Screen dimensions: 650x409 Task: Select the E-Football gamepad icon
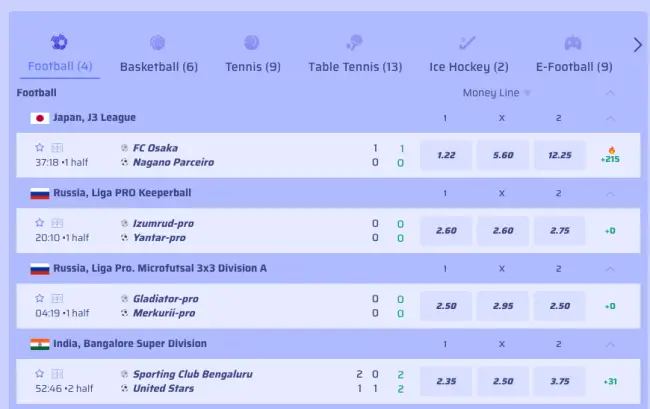pos(573,43)
